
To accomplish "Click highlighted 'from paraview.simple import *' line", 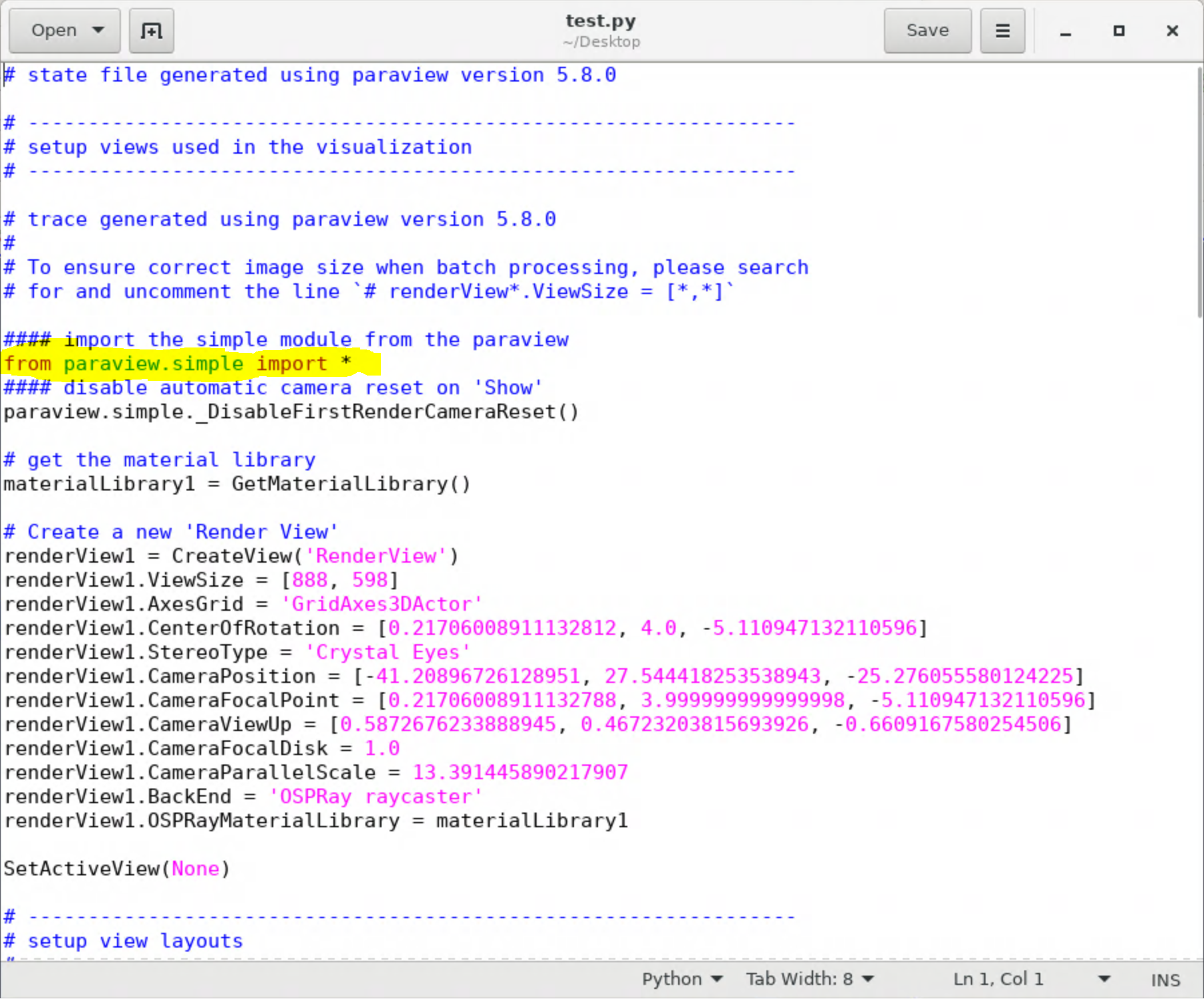I will [178, 364].
